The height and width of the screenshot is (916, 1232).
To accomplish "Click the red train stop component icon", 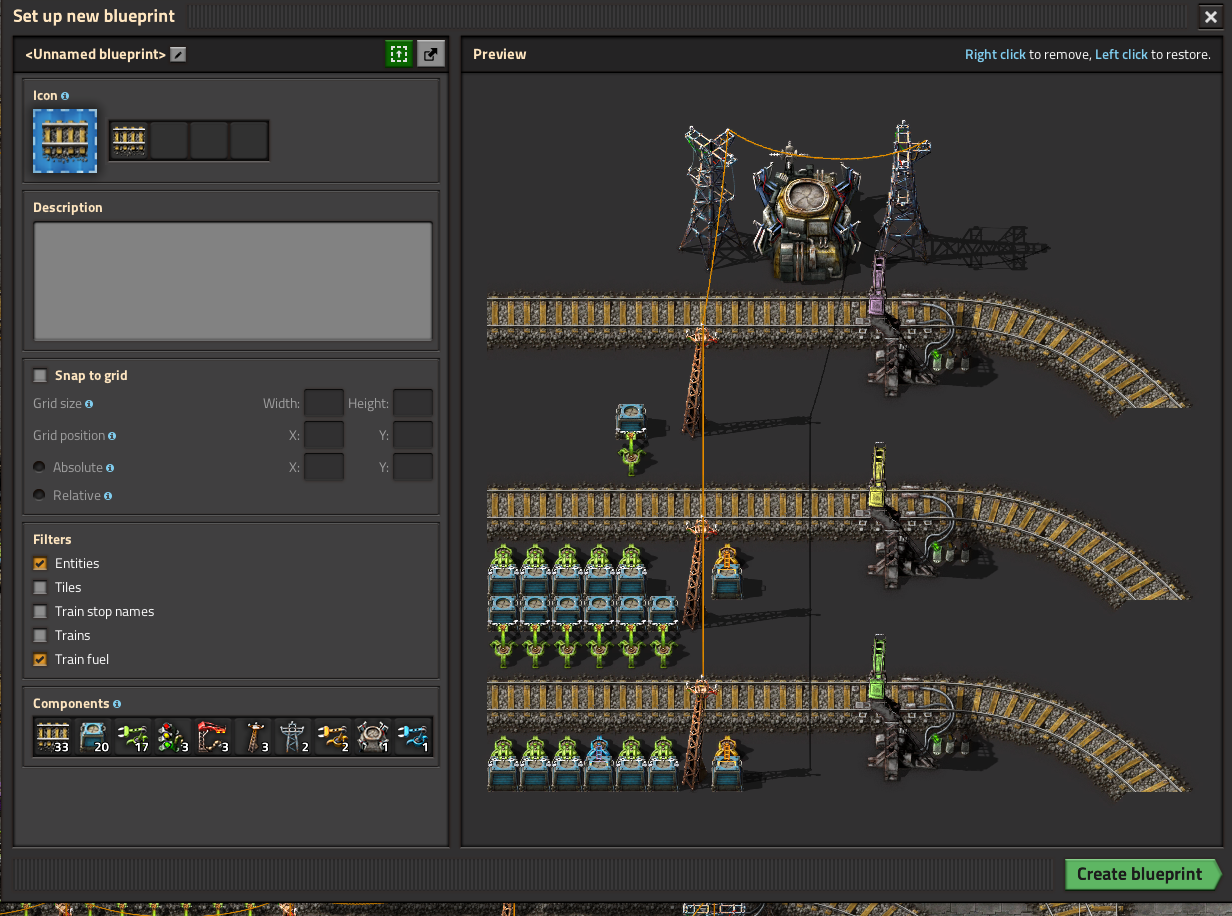I will click(x=214, y=737).
